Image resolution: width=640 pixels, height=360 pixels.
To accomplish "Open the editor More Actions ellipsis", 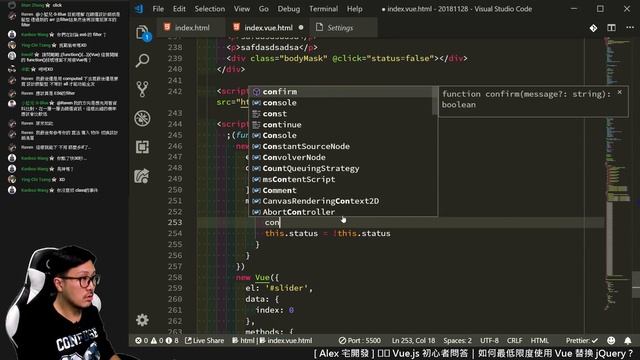I will (x=630, y=28).
